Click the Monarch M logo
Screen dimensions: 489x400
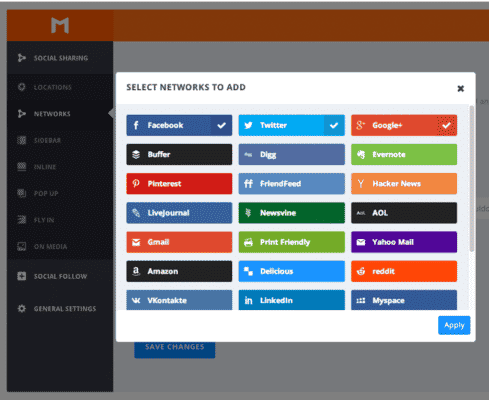[60, 25]
